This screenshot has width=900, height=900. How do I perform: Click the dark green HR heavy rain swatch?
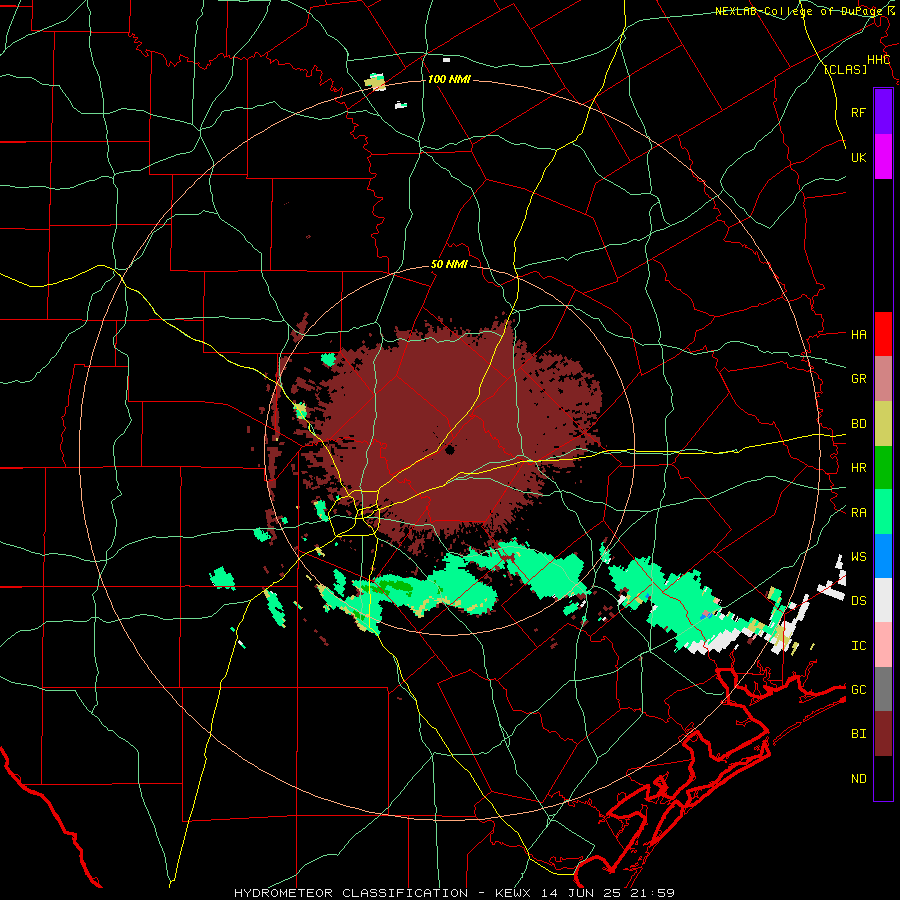point(883,468)
